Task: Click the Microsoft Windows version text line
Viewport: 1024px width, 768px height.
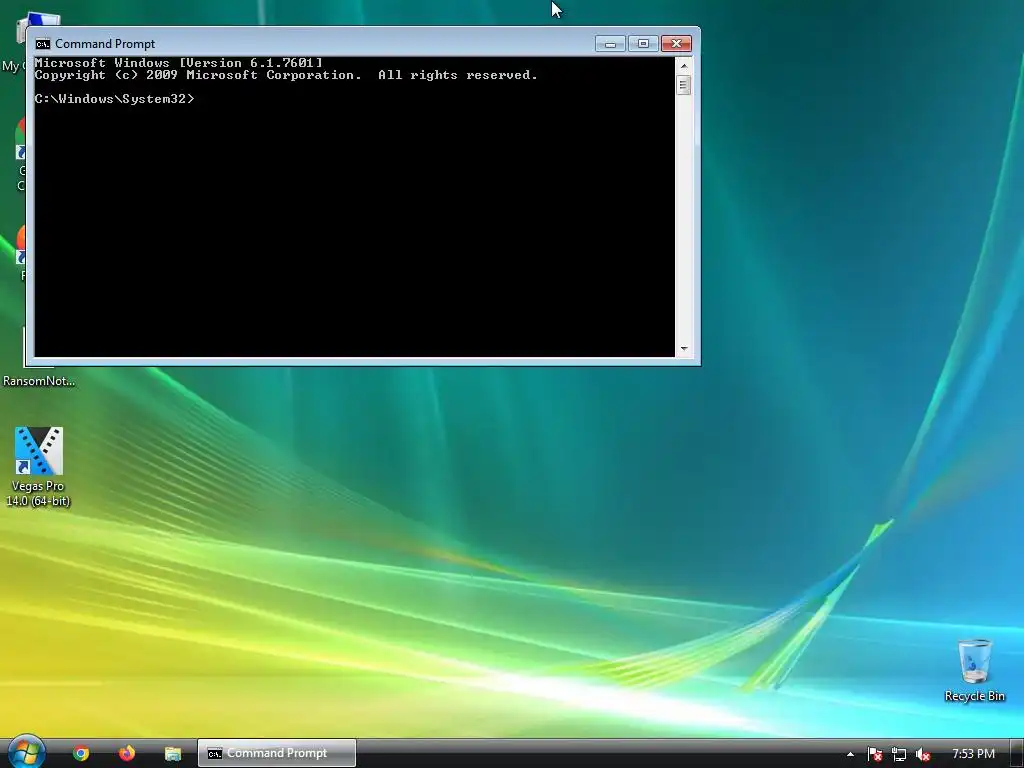Action: (178, 63)
